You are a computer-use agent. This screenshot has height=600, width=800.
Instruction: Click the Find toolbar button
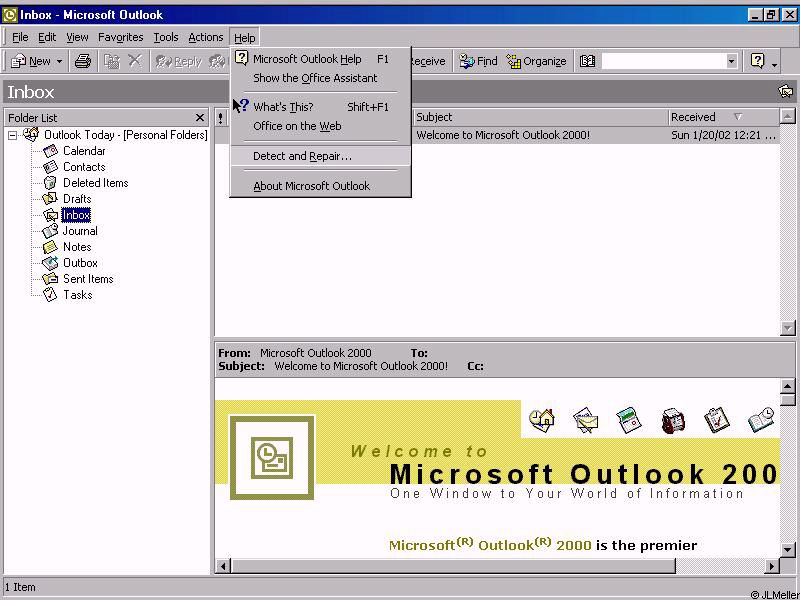point(478,61)
